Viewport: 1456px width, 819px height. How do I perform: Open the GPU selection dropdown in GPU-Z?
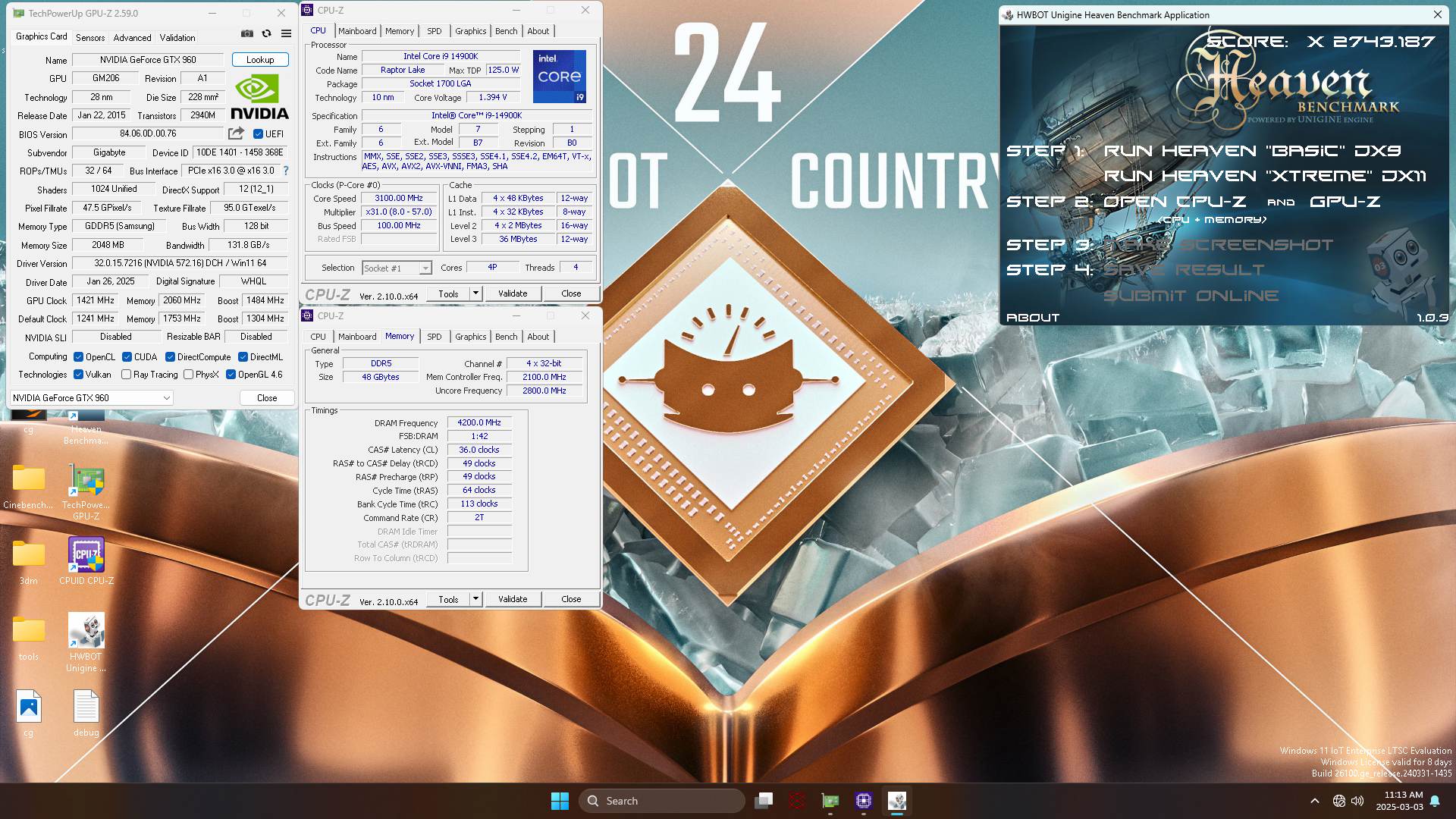pyautogui.click(x=91, y=397)
